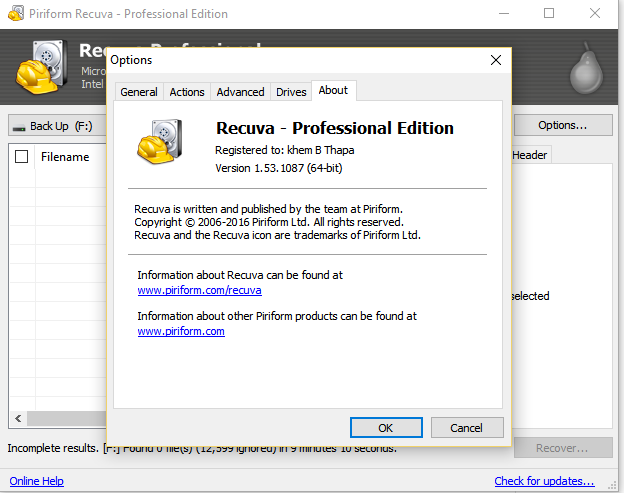This screenshot has width=624, height=493.
Task: Click Cancel in Options dialog
Action: click(x=467, y=428)
